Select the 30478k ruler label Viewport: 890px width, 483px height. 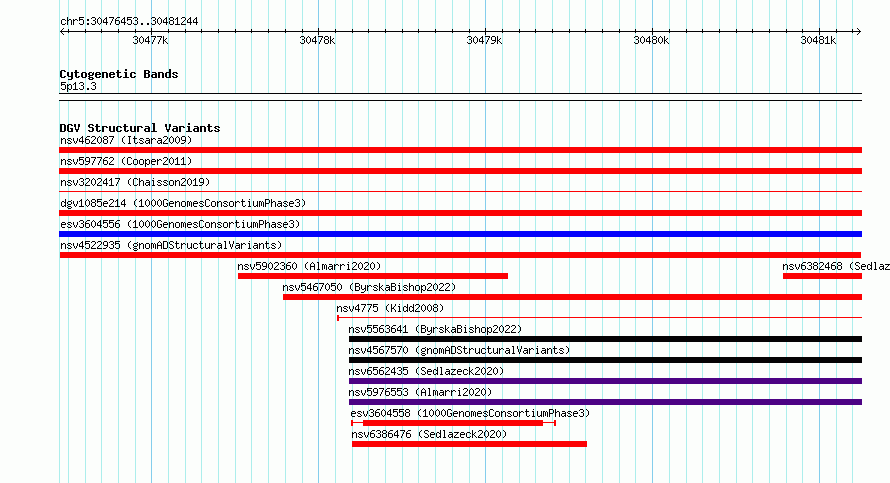317,40
